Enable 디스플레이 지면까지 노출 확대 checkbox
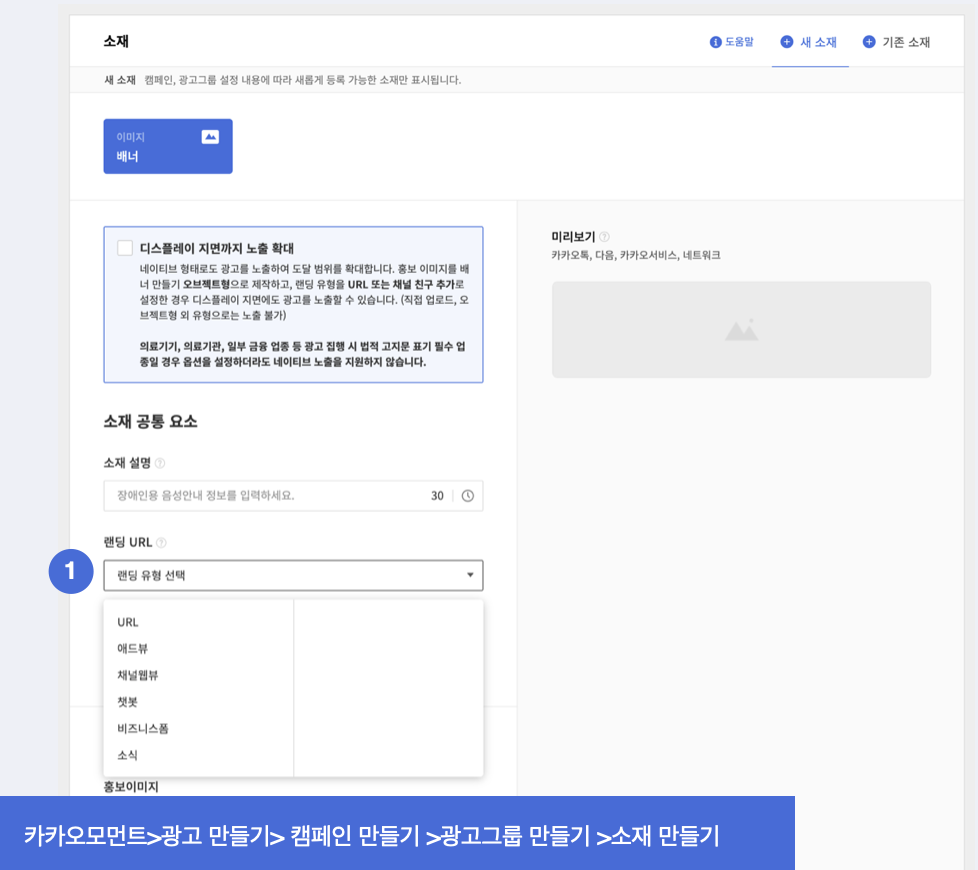The width and height of the screenshot is (978, 870). click(x=125, y=248)
